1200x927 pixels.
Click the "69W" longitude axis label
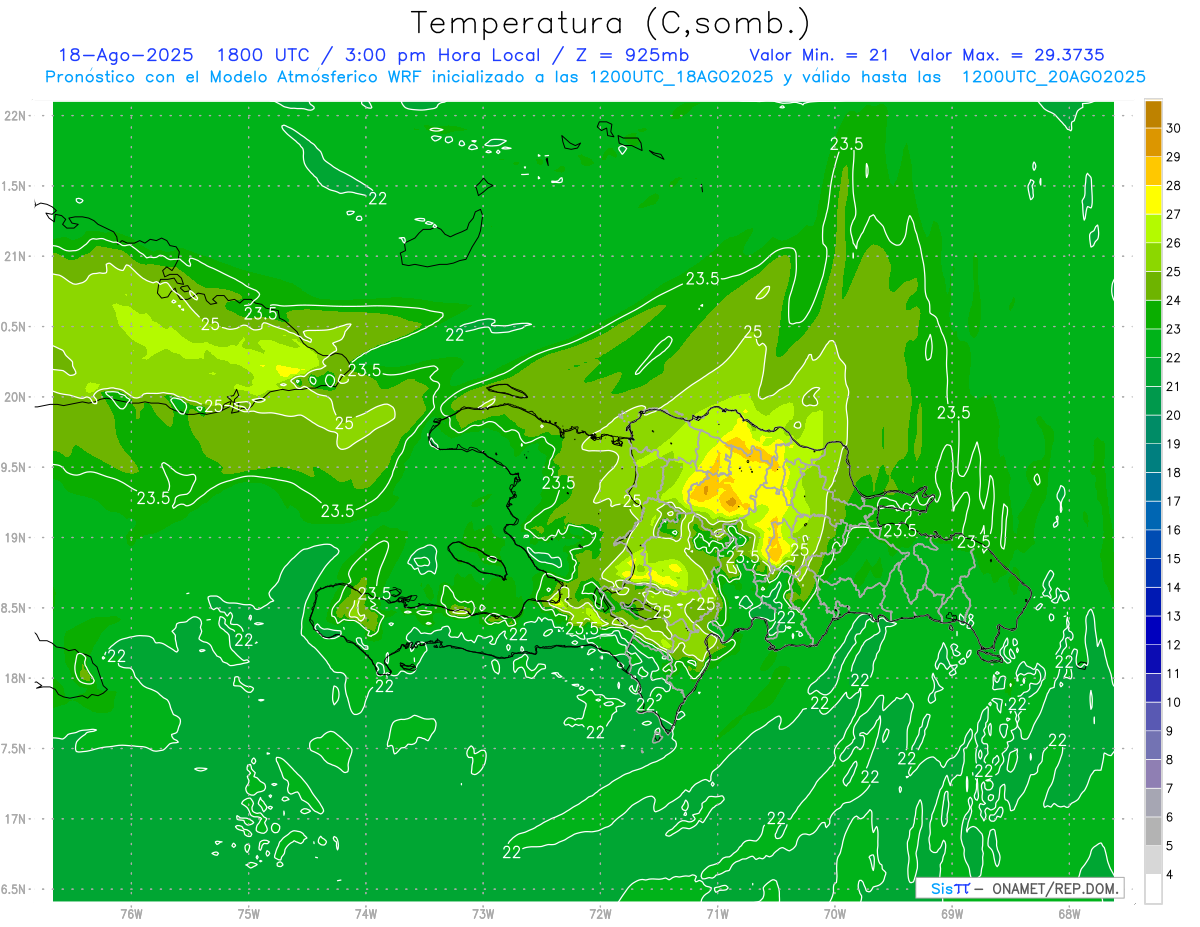[x=952, y=913]
